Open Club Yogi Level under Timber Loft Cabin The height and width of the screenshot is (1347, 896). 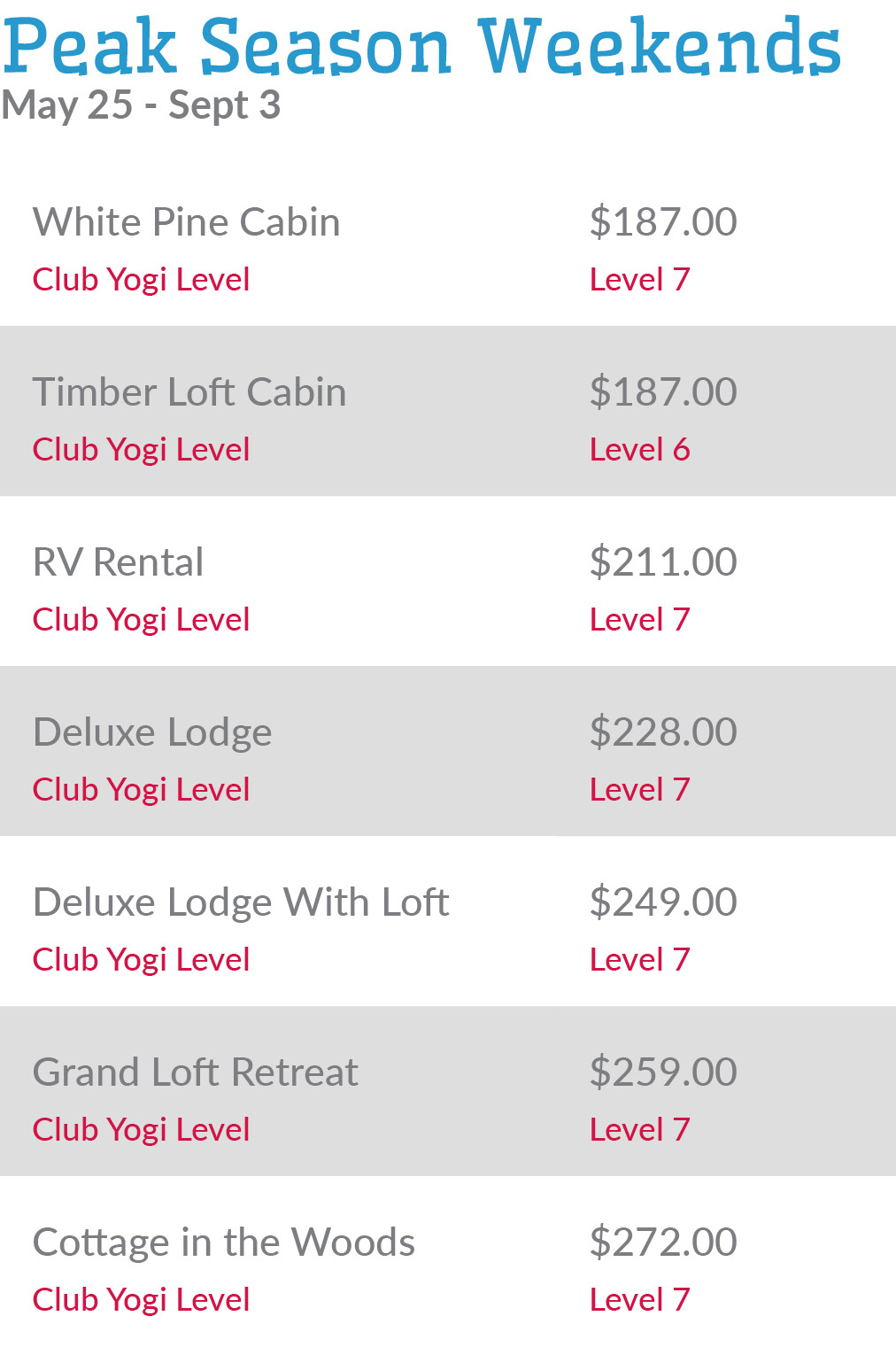[x=141, y=450]
